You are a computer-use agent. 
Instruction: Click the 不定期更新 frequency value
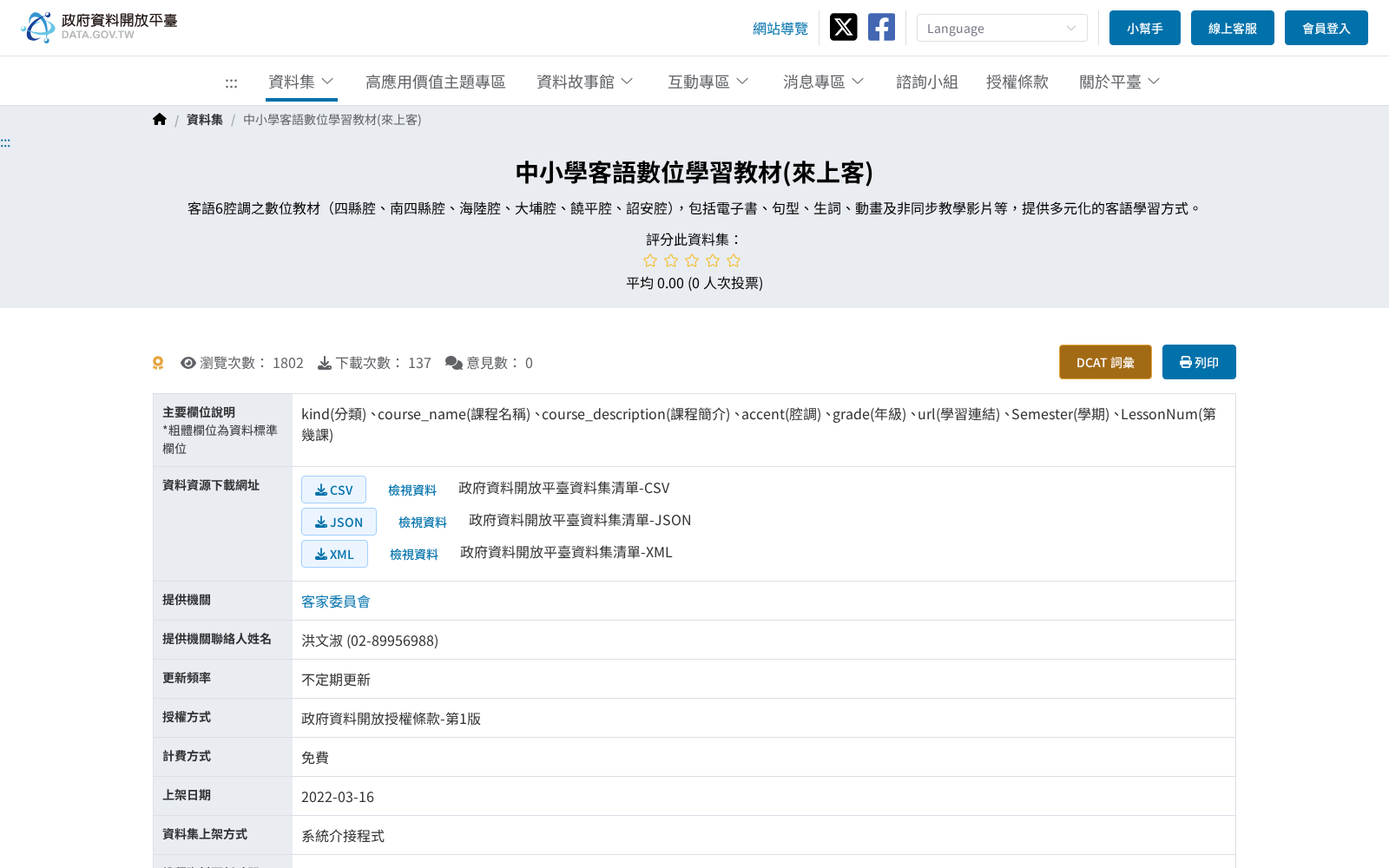[336, 680]
